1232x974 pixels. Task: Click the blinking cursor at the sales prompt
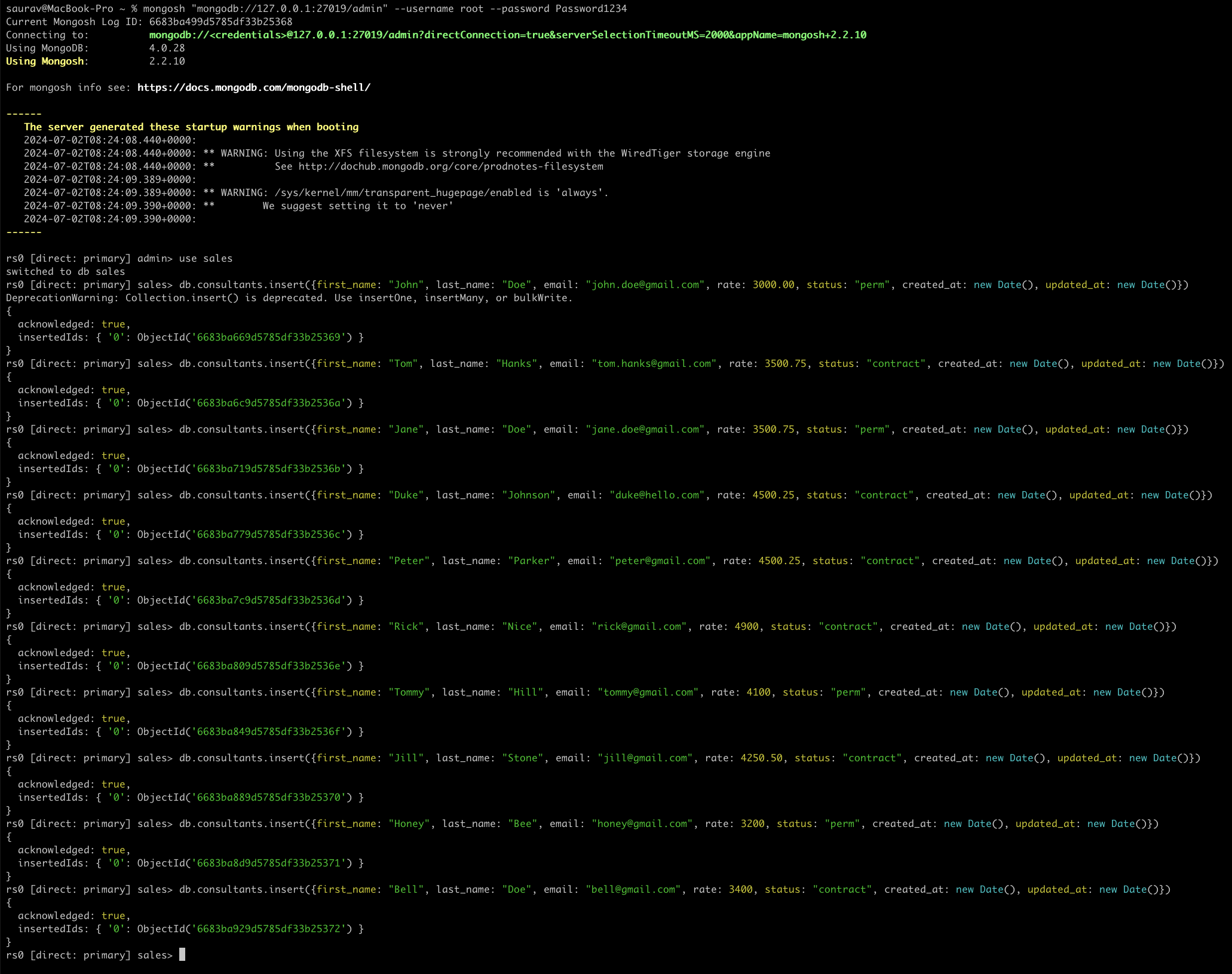click(182, 955)
